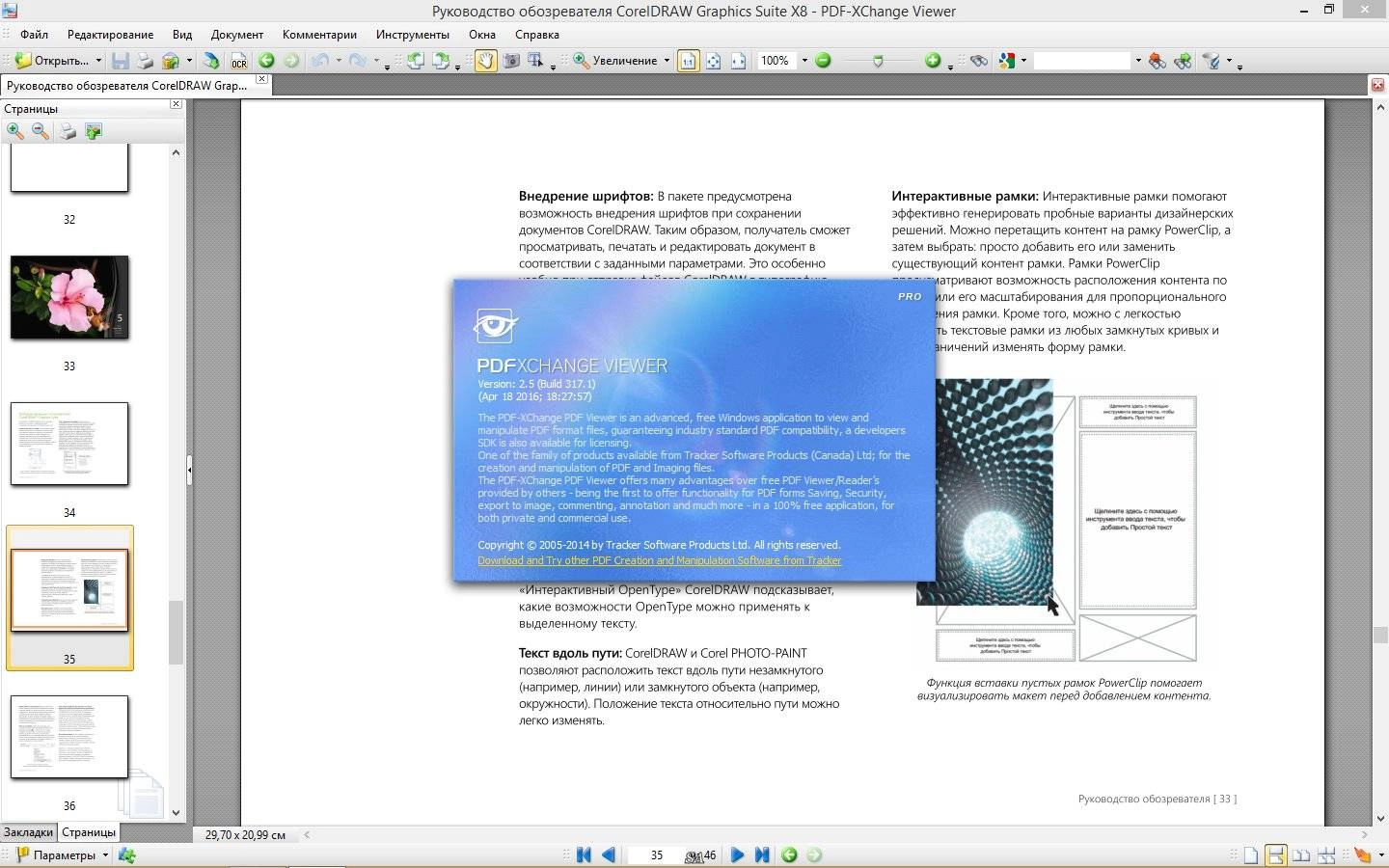The height and width of the screenshot is (868, 1389).
Task: Select the page 36 thumbnail
Action: (69, 737)
